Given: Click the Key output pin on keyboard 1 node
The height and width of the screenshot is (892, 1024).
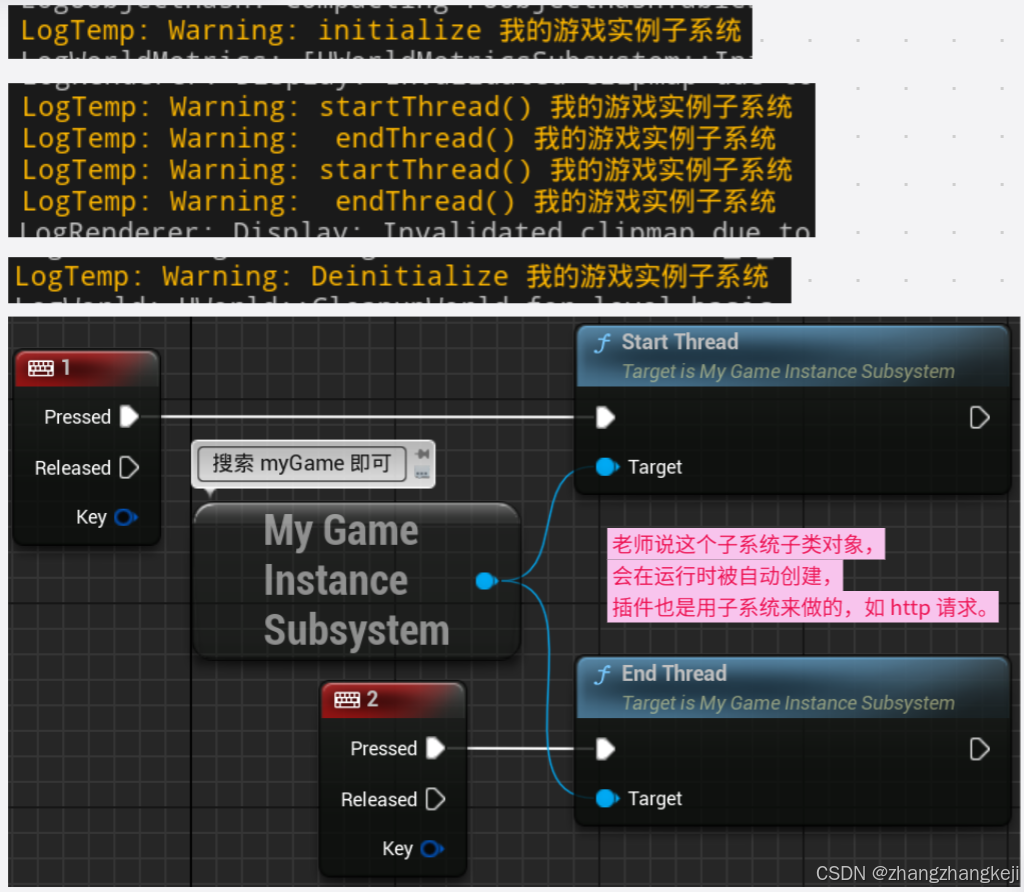Looking at the screenshot, I should click(x=125, y=518).
